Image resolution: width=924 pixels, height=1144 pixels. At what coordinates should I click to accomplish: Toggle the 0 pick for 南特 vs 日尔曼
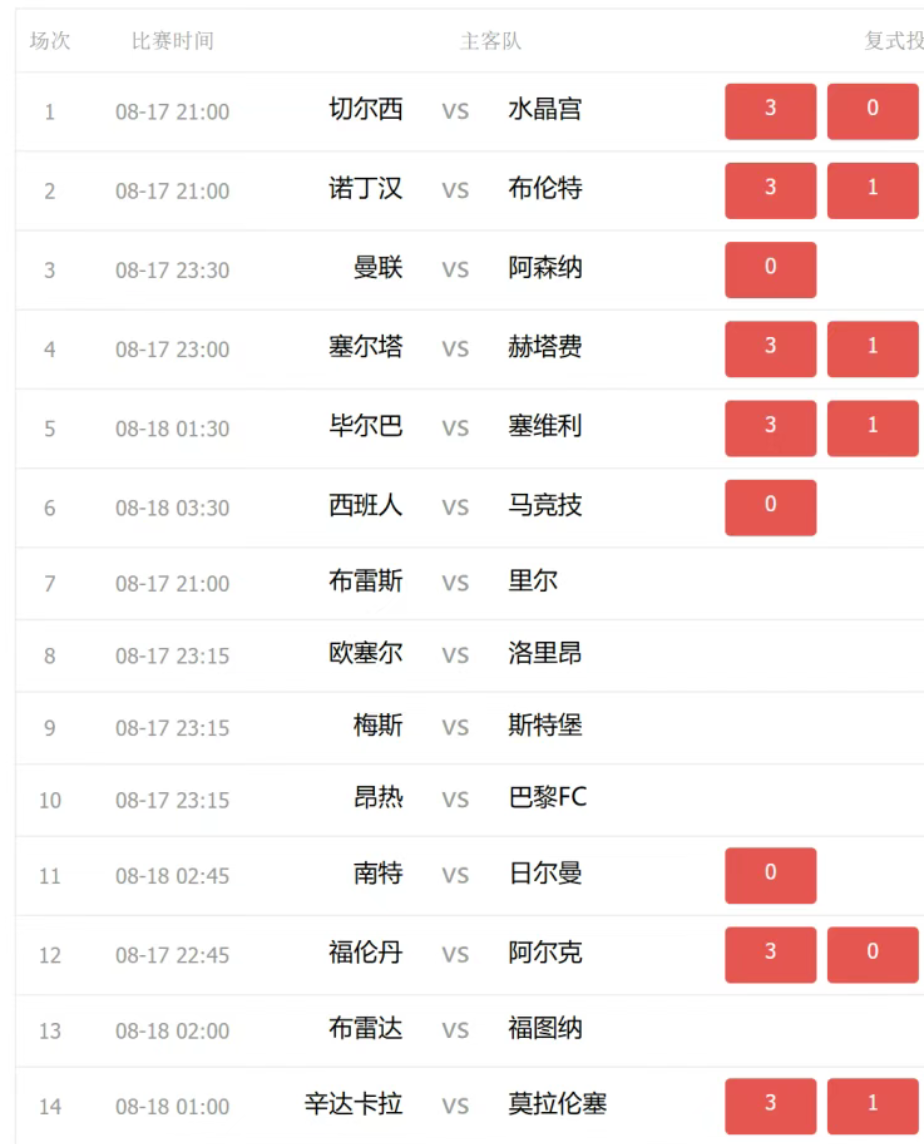click(x=770, y=876)
